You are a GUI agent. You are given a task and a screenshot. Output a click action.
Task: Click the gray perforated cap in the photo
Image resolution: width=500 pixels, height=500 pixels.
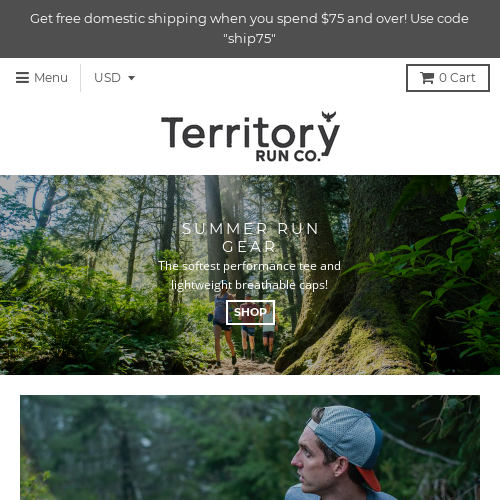coord(345,433)
